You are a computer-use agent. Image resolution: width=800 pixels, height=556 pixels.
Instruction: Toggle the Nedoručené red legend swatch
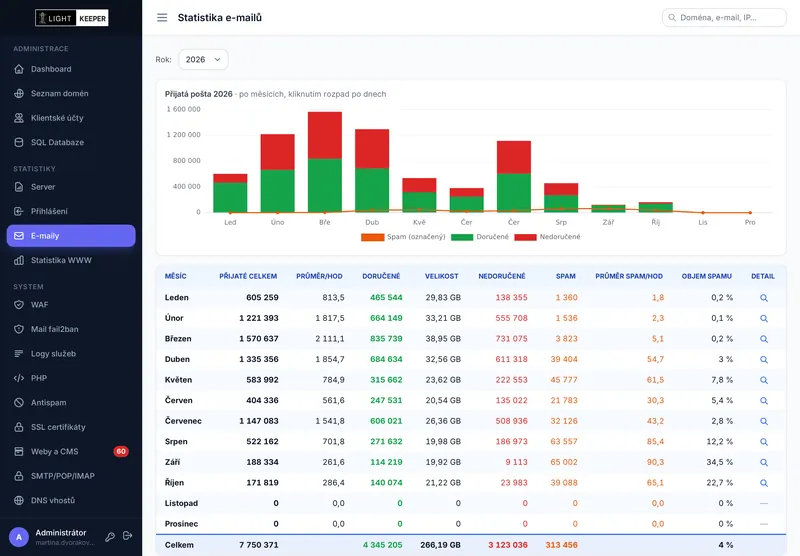(x=526, y=237)
